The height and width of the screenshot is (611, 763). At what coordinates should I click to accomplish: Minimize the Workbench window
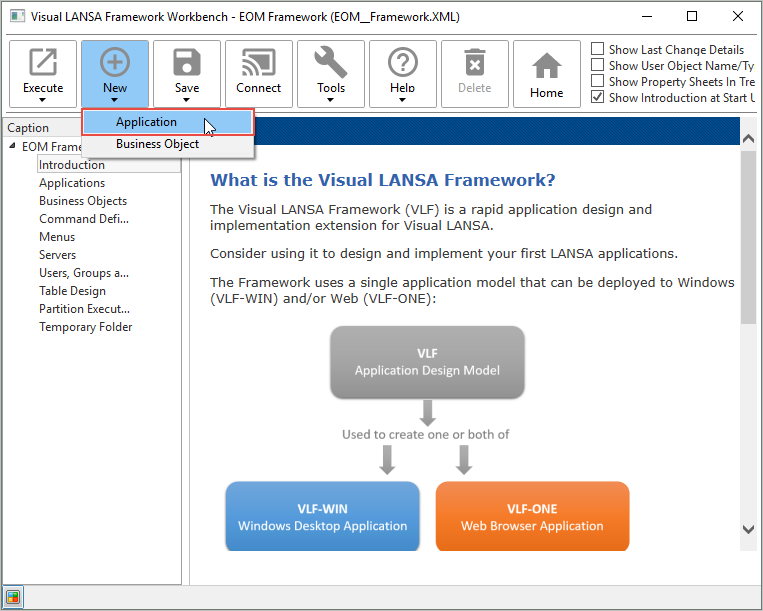(647, 17)
